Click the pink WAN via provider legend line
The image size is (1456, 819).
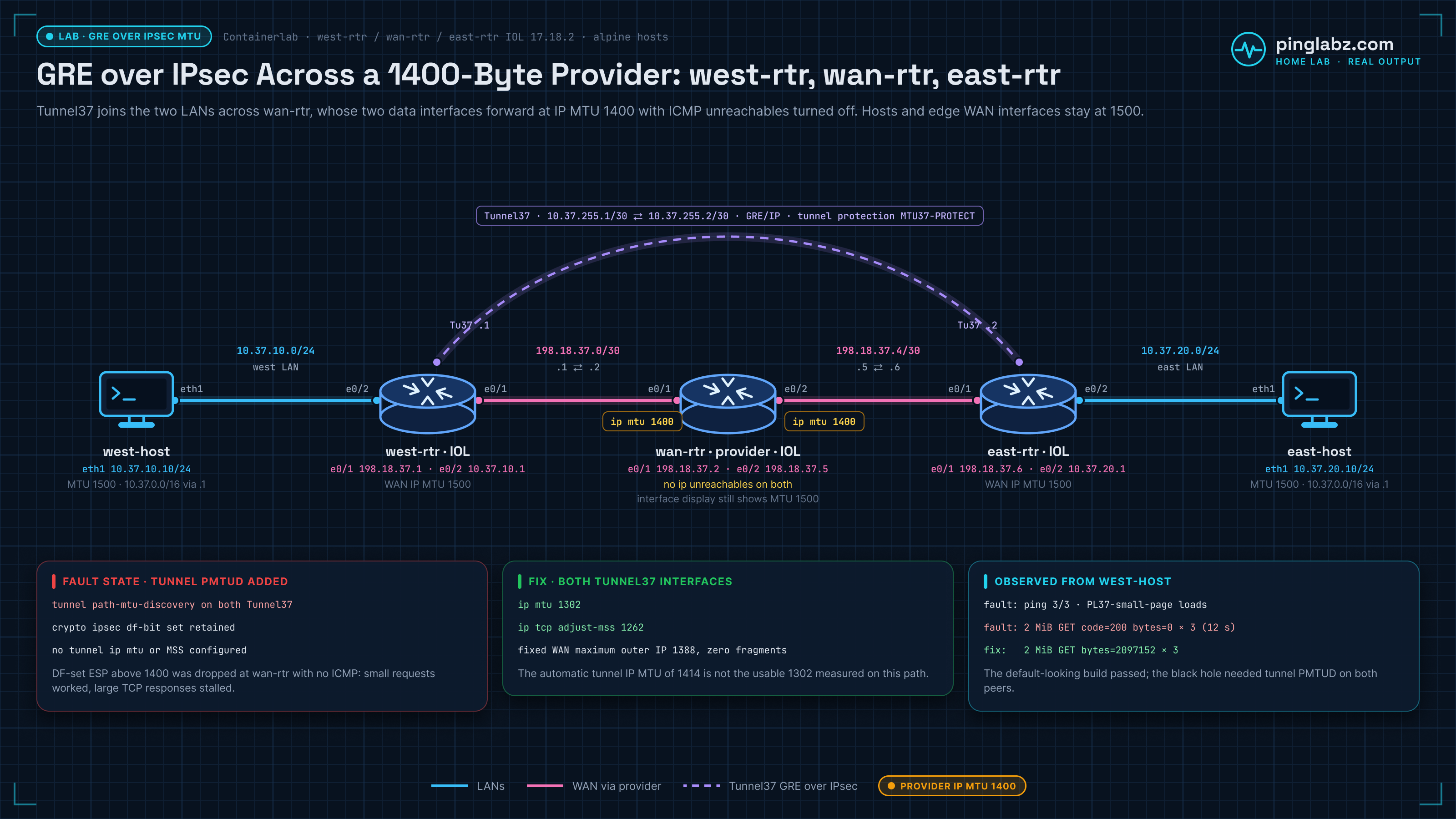(x=545, y=786)
